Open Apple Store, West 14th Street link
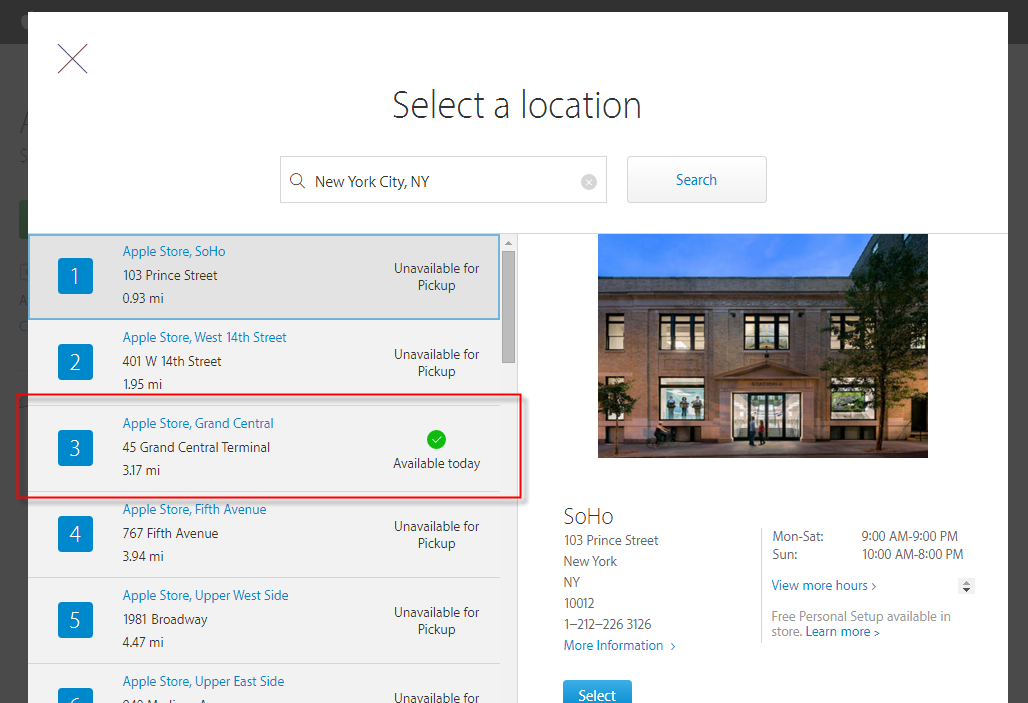This screenshot has height=703, width=1028. tap(205, 337)
